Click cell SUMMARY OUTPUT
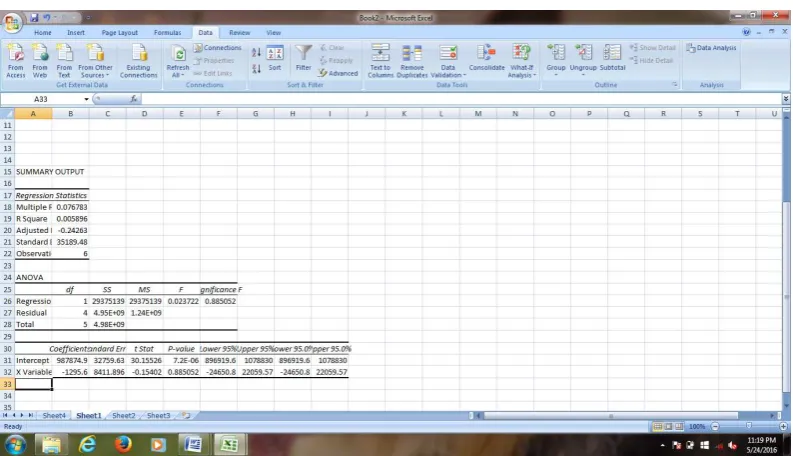Image resolution: width=793 pixels, height=456 pixels. pos(50,172)
